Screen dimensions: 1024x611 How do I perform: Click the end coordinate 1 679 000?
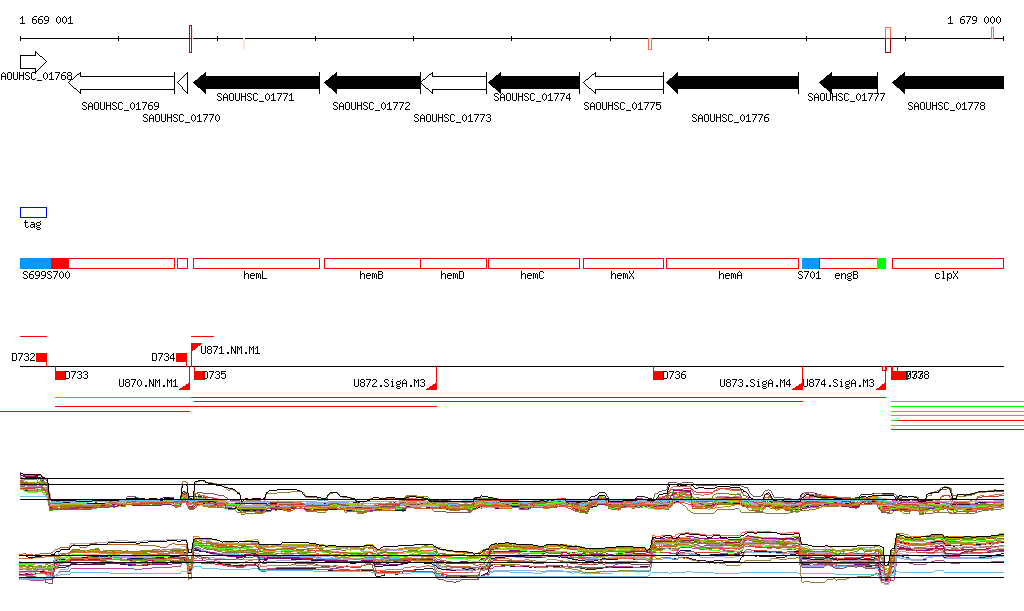974,20
